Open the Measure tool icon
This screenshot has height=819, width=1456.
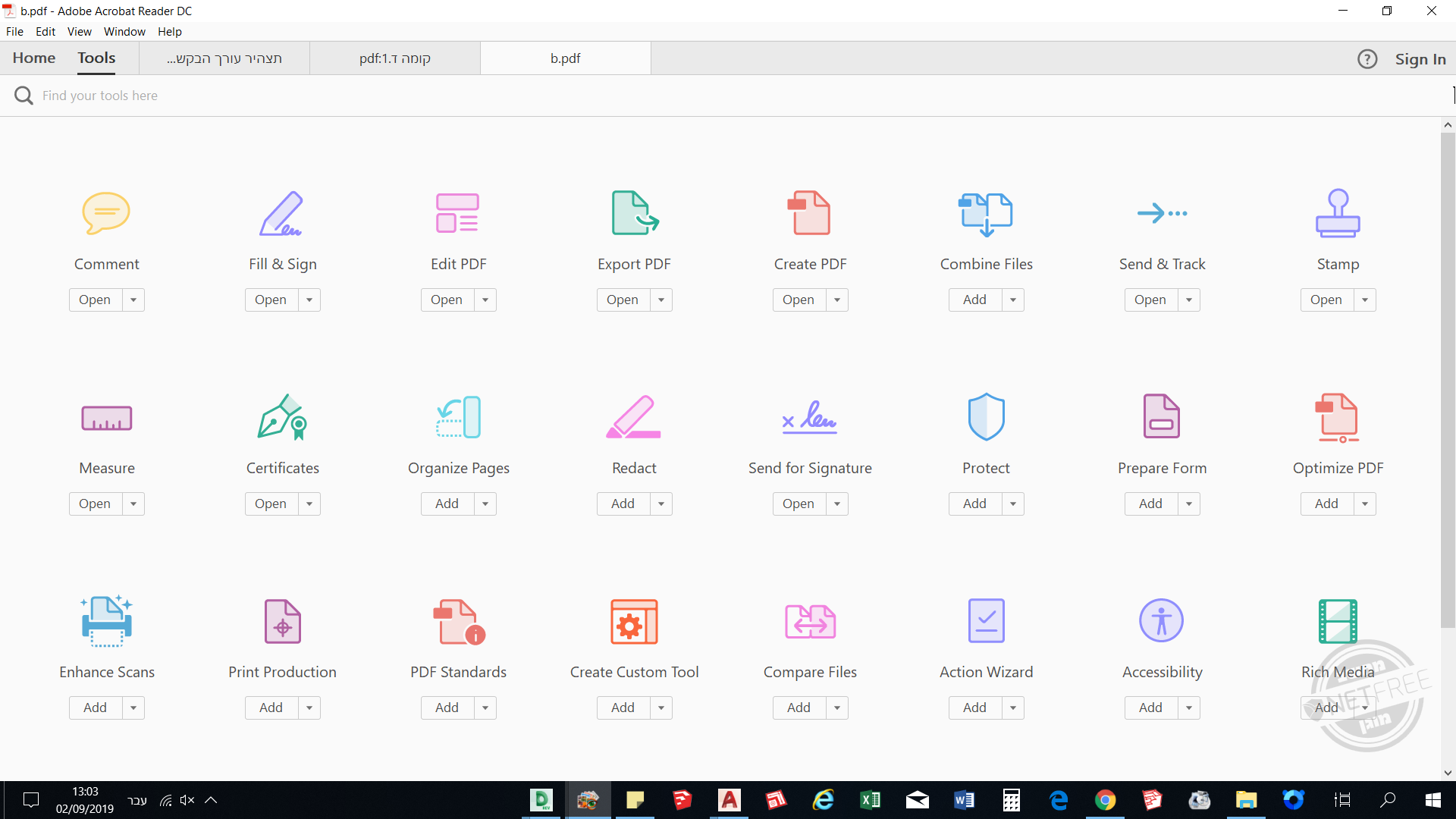click(x=106, y=417)
